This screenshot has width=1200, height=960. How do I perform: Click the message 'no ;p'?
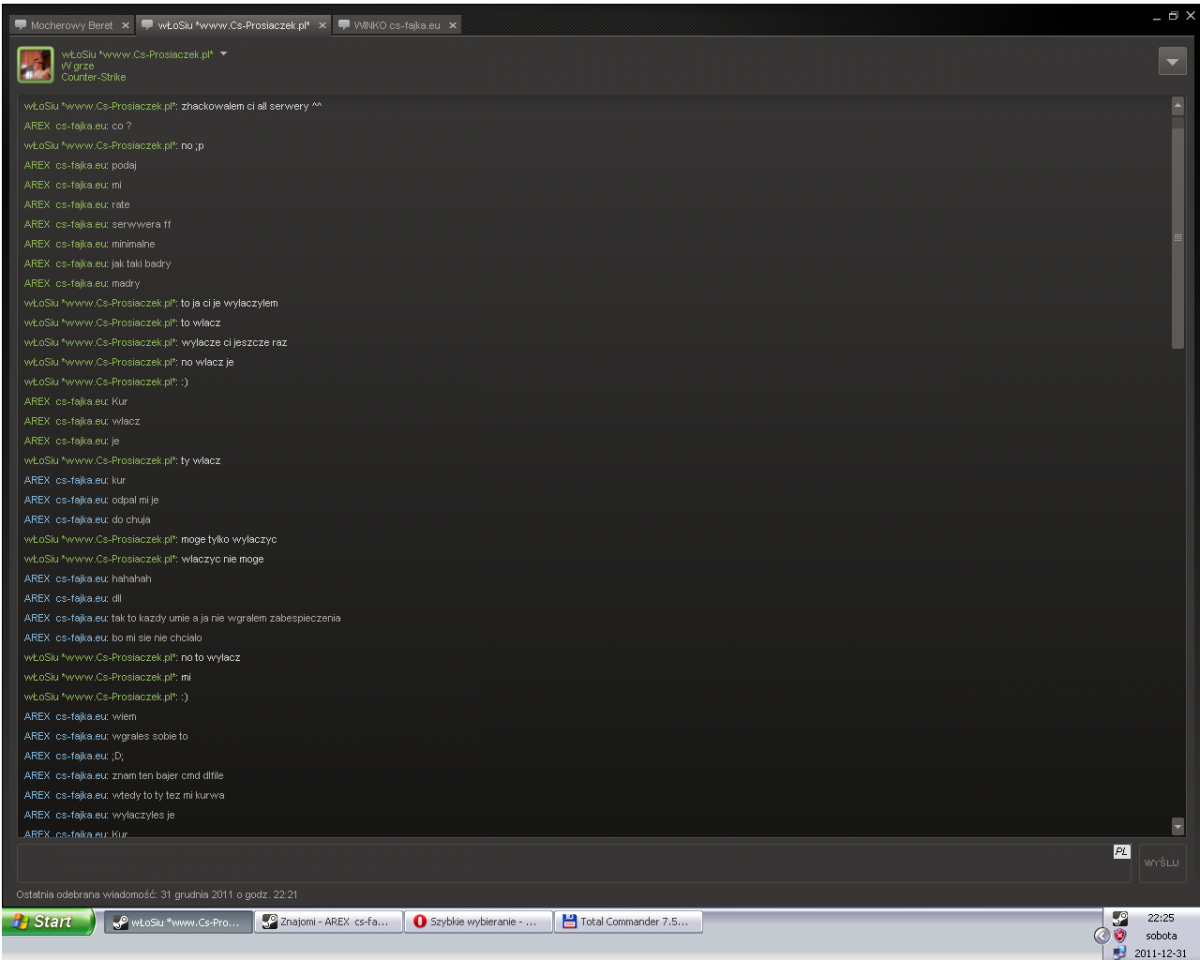point(193,146)
